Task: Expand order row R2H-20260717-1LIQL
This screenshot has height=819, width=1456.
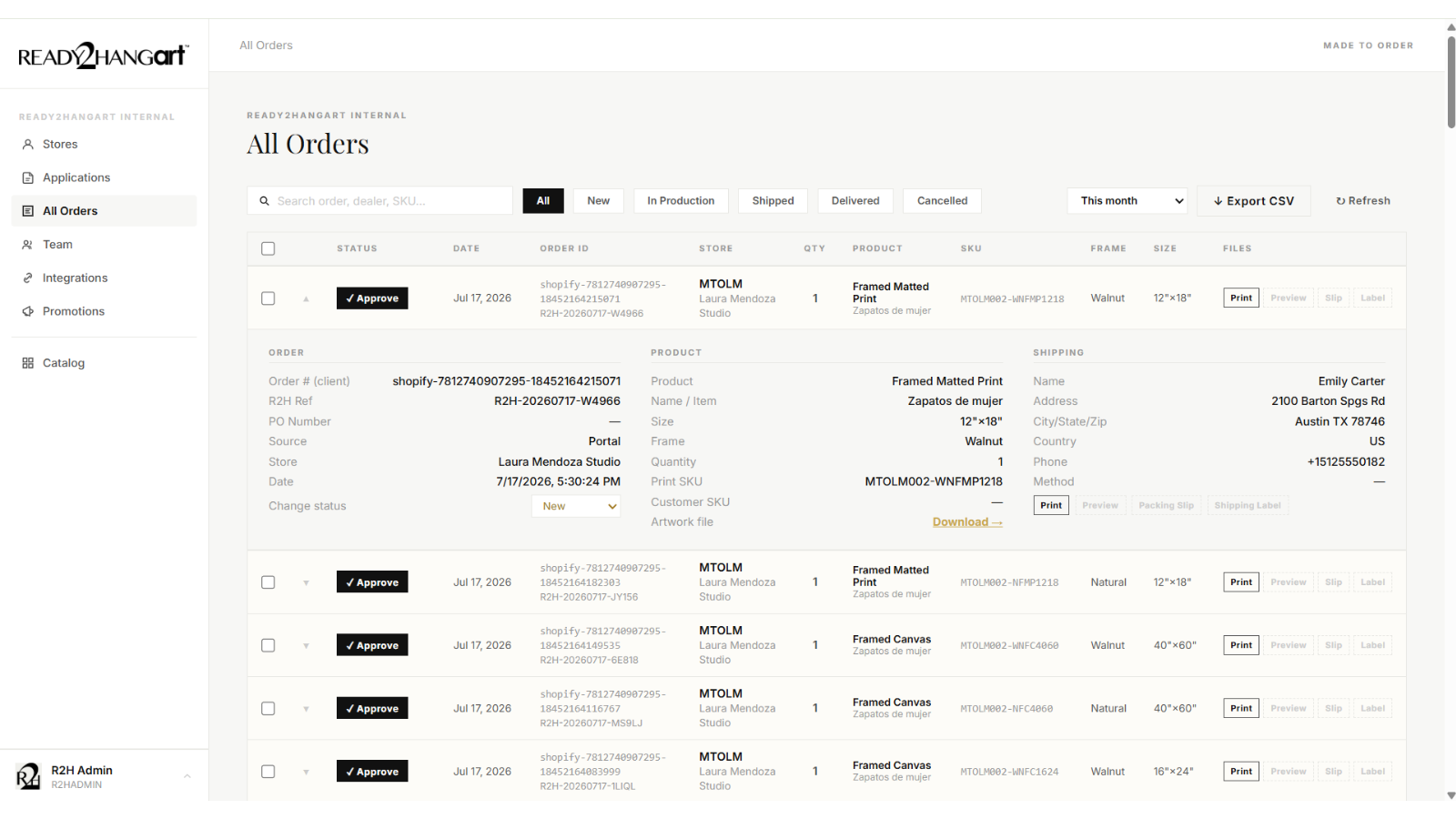Action: pyautogui.click(x=307, y=772)
